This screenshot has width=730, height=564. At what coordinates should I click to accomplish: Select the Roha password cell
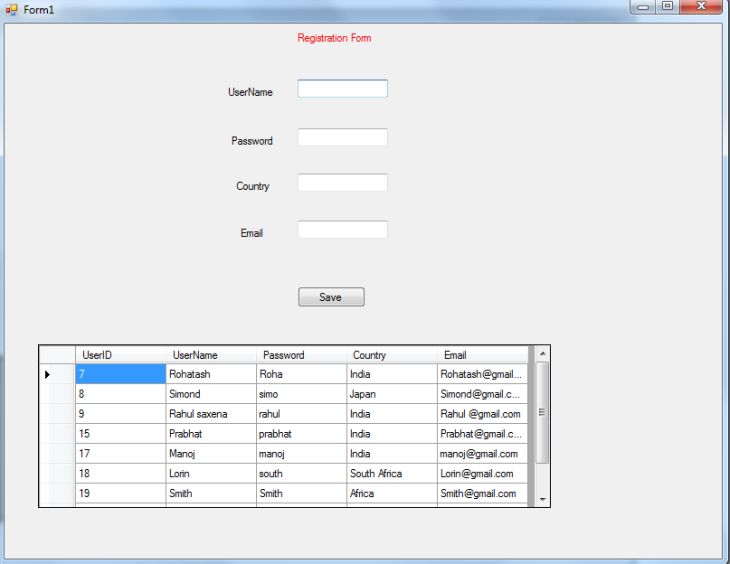[301, 374]
